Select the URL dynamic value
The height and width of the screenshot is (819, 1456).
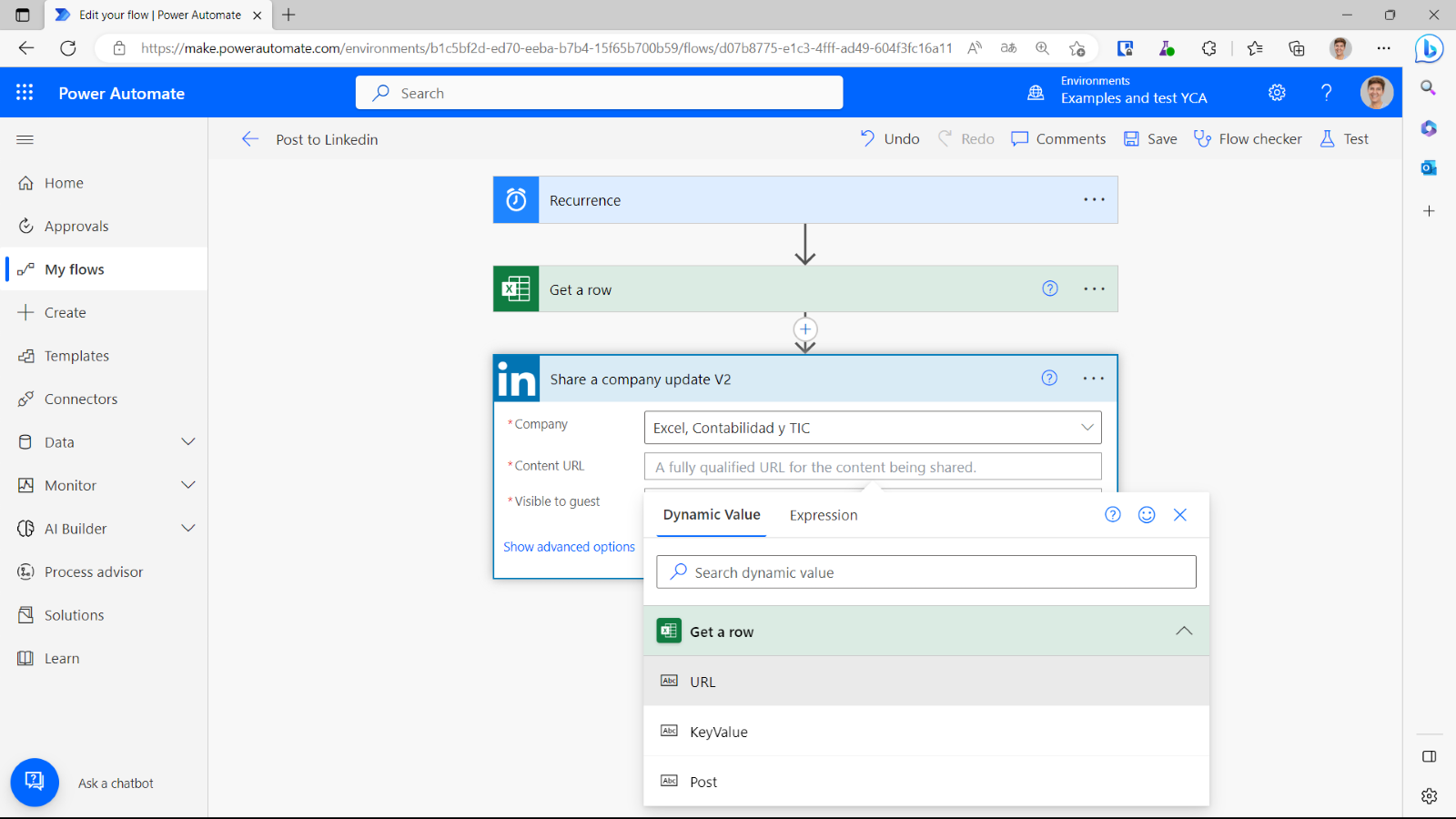(926, 682)
